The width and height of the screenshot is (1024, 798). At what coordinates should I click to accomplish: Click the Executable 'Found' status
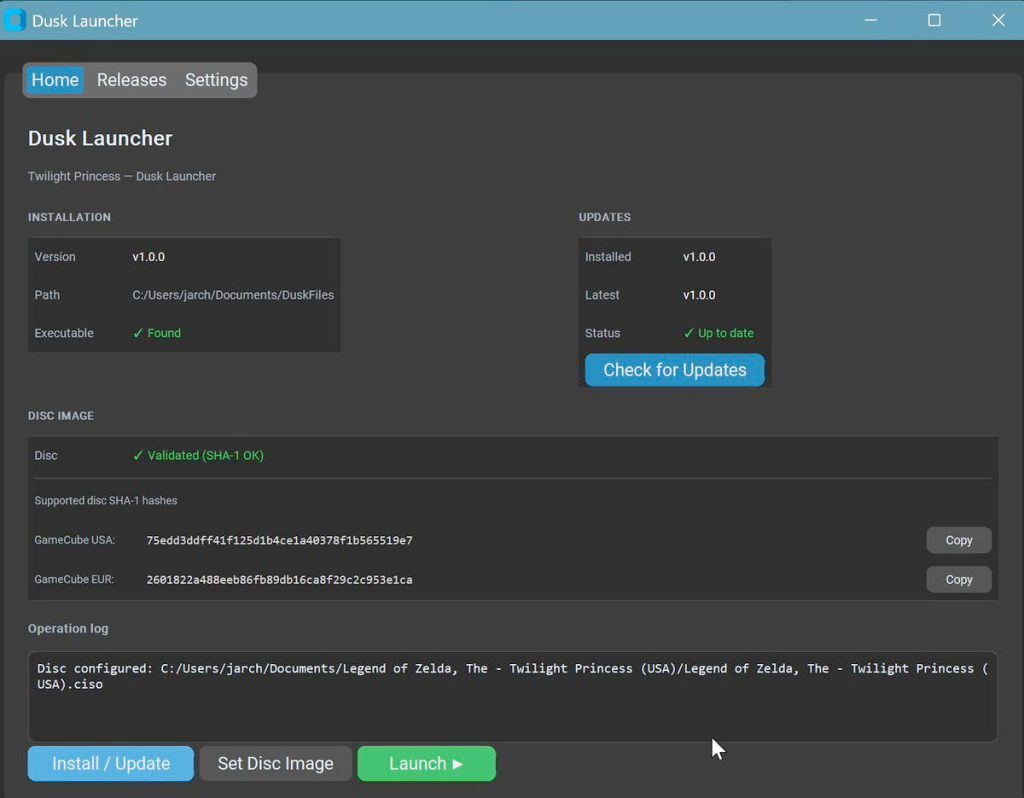coord(157,333)
